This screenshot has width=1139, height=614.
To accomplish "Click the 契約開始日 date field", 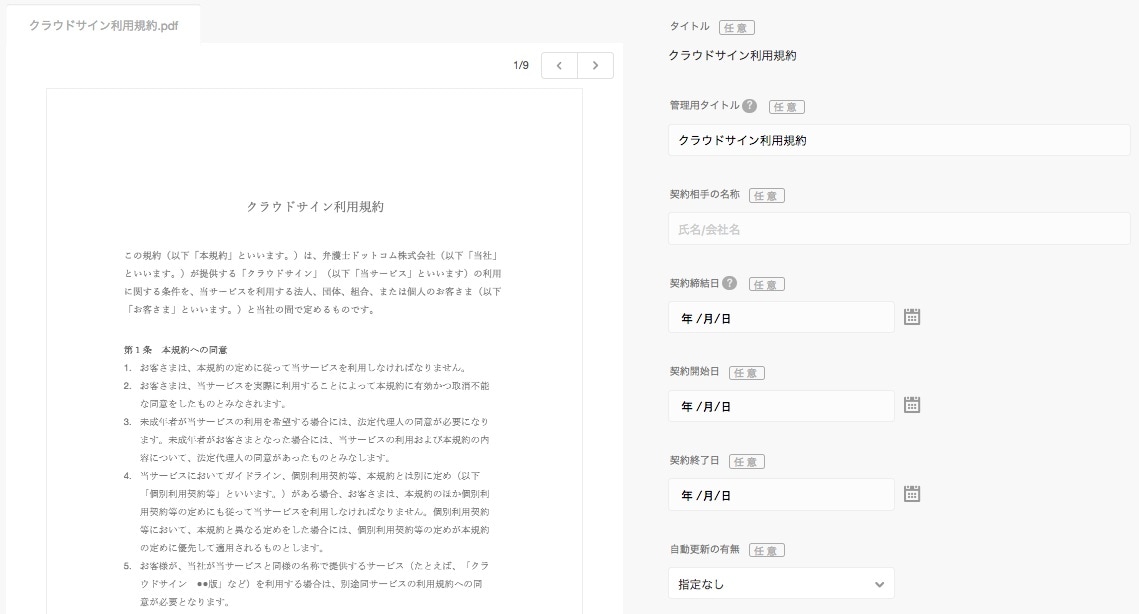I will coord(781,406).
